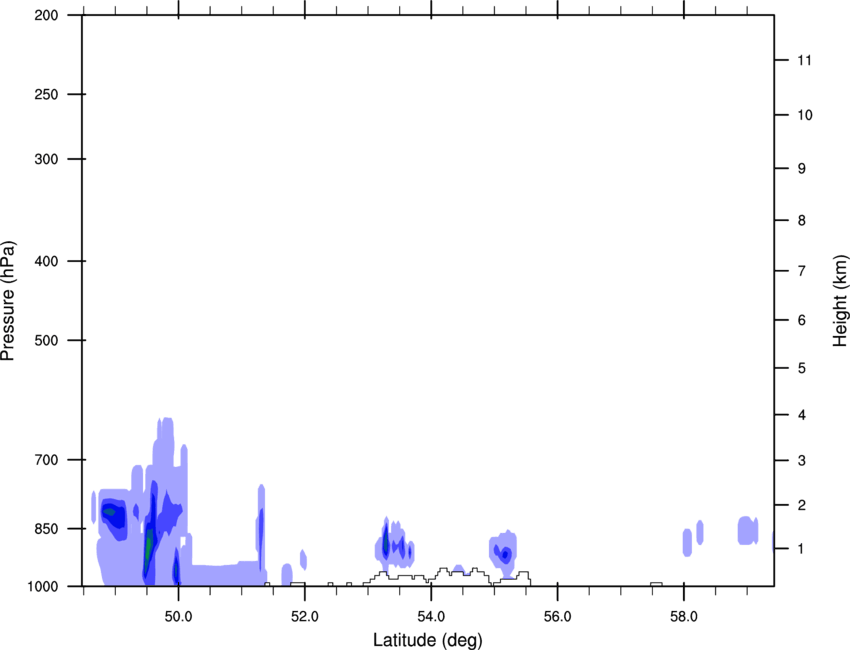
Task: Select the 400 pressure tick label
Action: pyautogui.click(x=46, y=261)
